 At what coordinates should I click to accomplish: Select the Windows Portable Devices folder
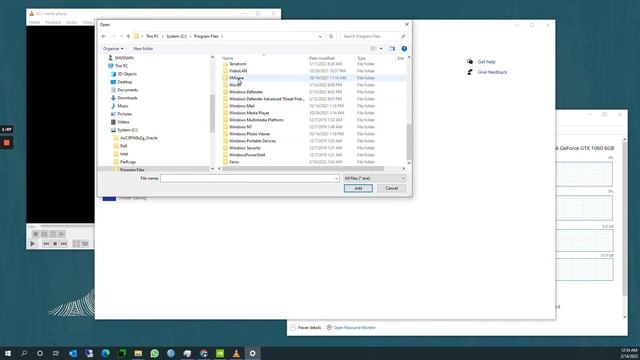point(252,140)
